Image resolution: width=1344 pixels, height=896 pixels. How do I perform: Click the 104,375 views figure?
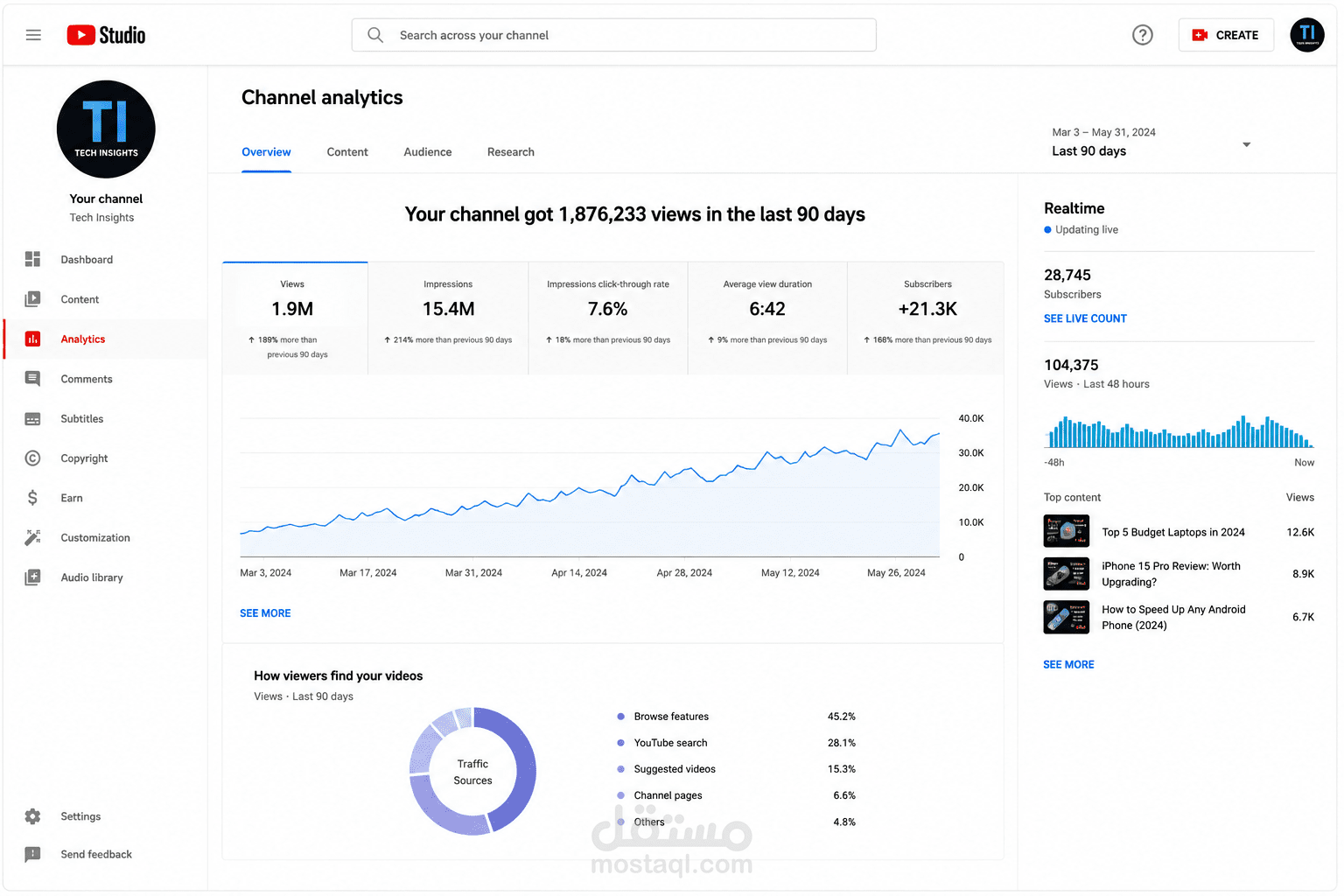[1071, 365]
